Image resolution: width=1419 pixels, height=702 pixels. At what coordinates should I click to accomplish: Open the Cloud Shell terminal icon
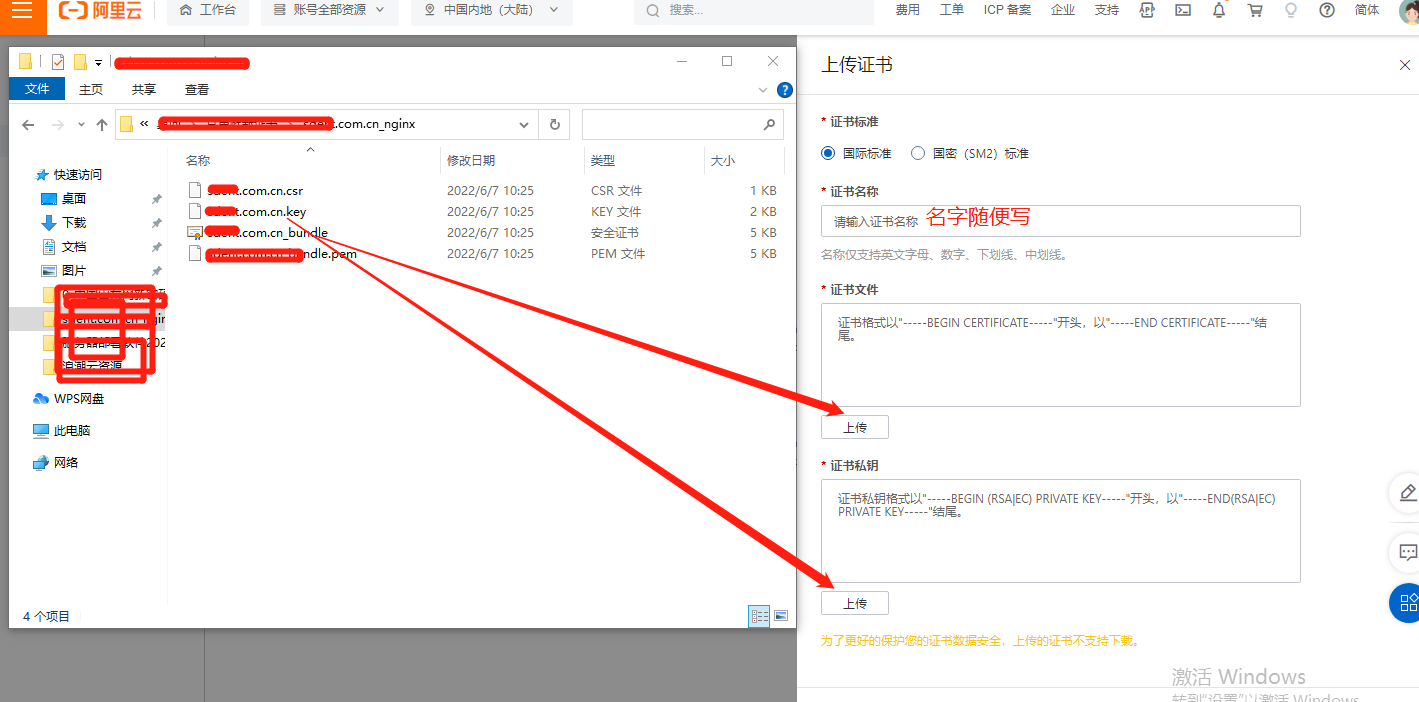(1183, 10)
